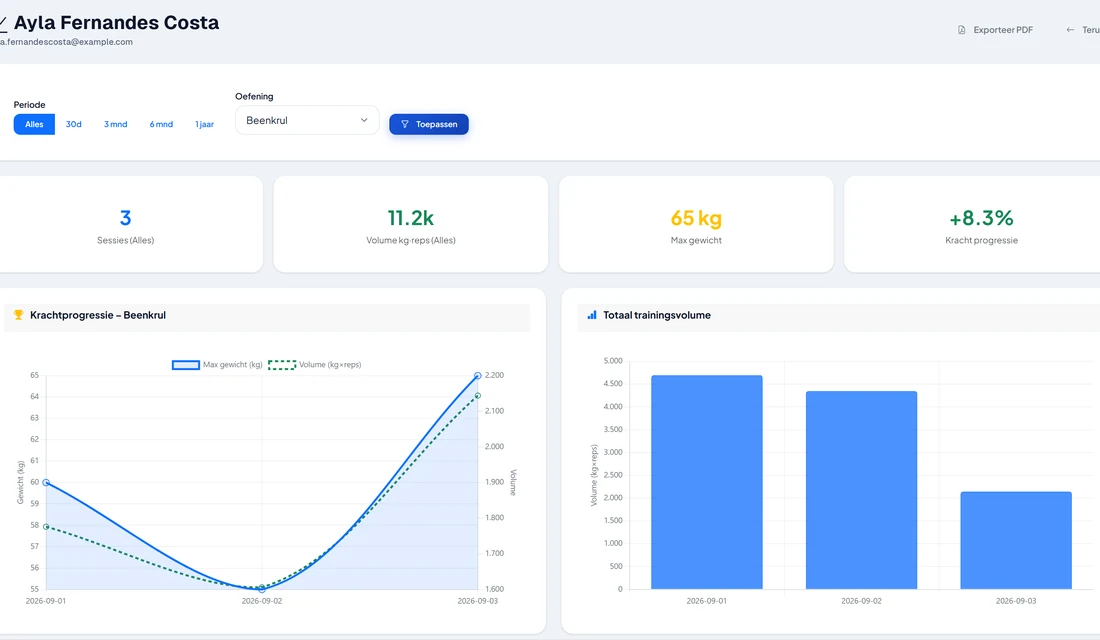
Task: Switch period to 30d
Action: [74, 124]
